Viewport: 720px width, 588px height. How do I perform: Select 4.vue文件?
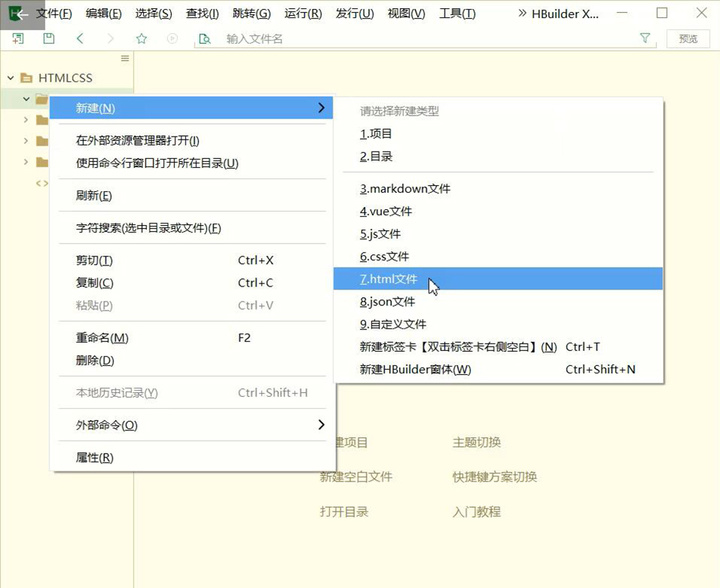pos(498,211)
